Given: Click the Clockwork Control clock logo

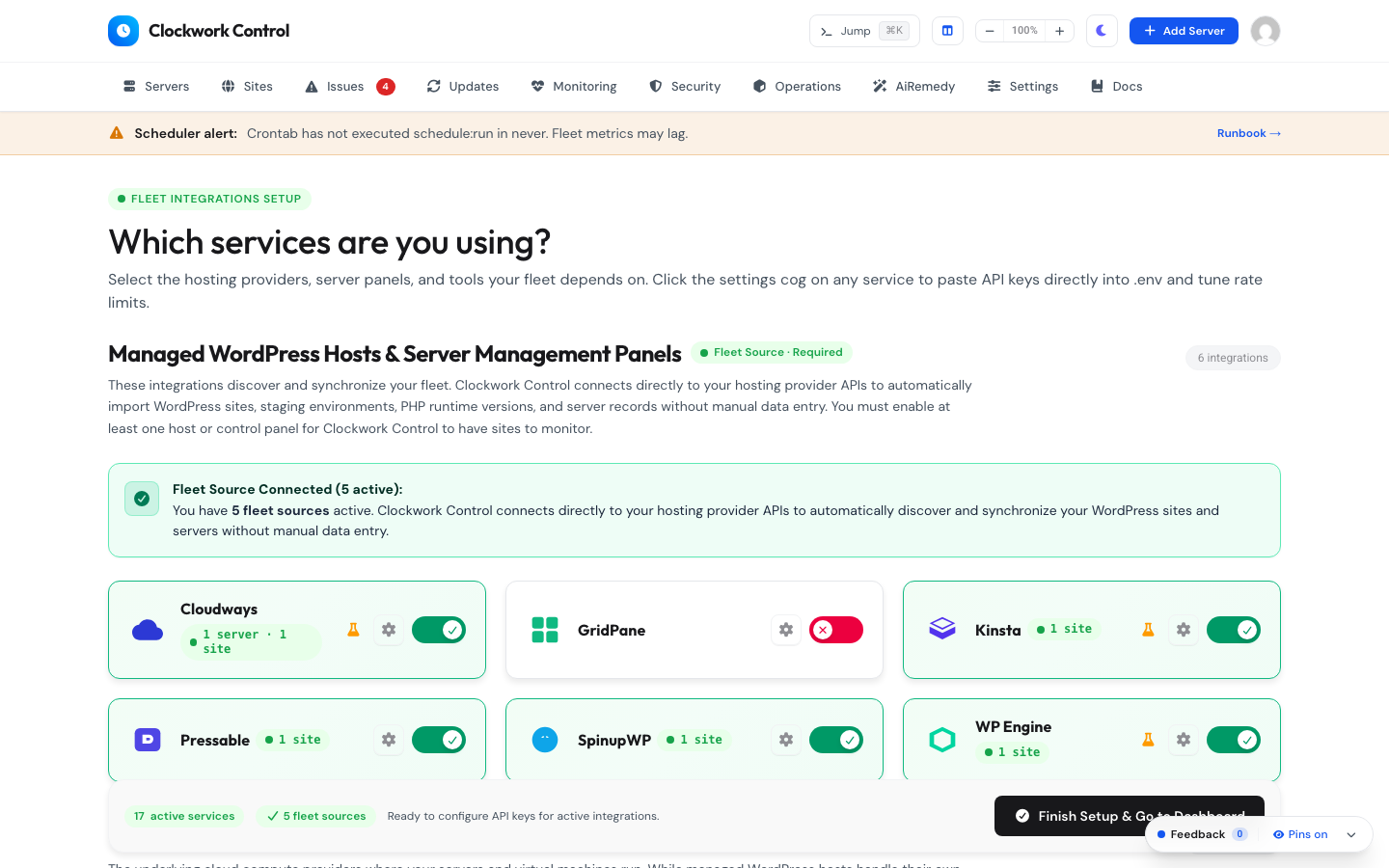Looking at the screenshot, I should [x=123, y=31].
